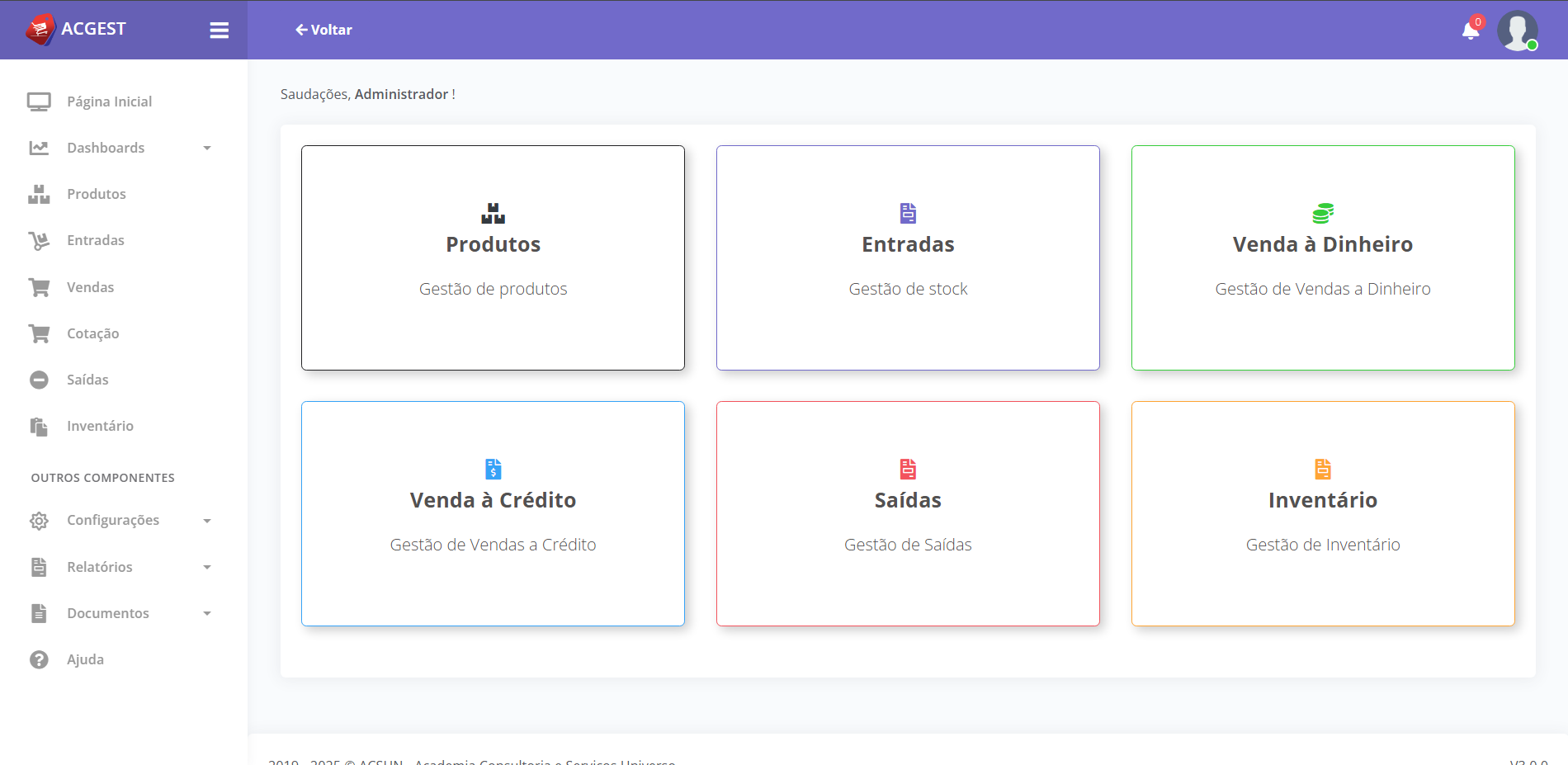
Task: Click the boxes icon in Produtos card
Action: [x=493, y=214]
